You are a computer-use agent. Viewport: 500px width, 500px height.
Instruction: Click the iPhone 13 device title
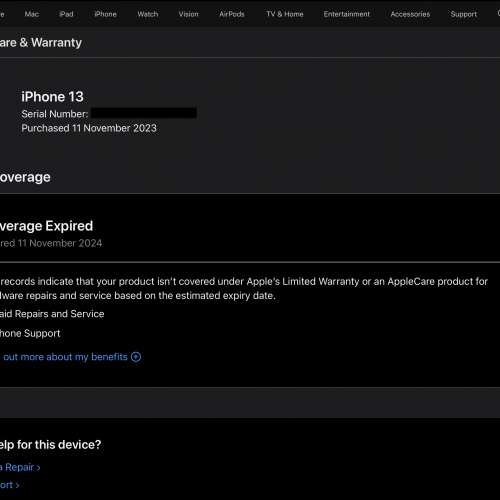coord(52,97)
